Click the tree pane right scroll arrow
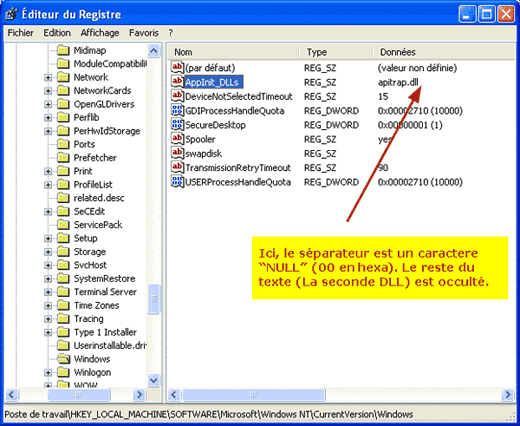This screenshot has height=426, width=520. pyautogui.click(x=139, y=395)
